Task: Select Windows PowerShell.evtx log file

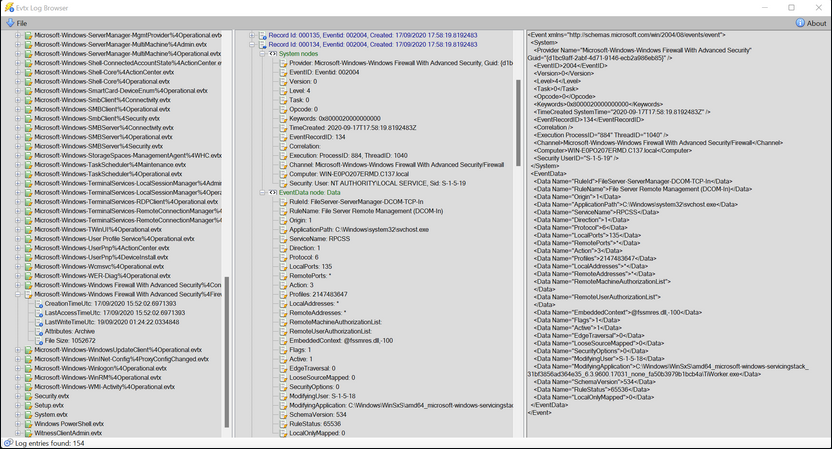Action: [x=69, y=424]
